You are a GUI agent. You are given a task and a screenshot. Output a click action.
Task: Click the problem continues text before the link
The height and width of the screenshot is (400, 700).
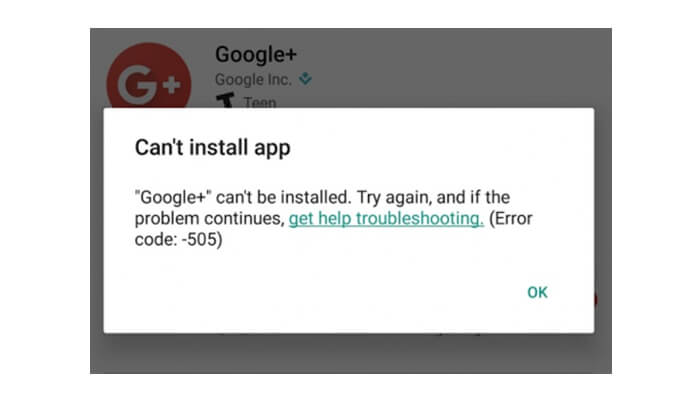[x=209, y=219]
